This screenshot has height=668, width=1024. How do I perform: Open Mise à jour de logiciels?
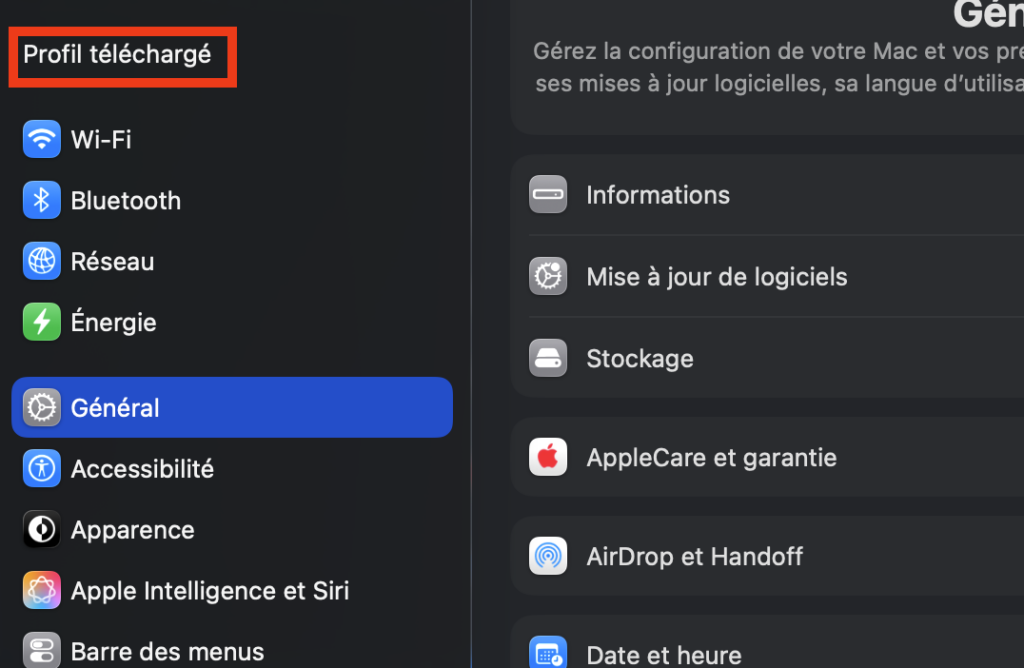[x=716, y=277]
